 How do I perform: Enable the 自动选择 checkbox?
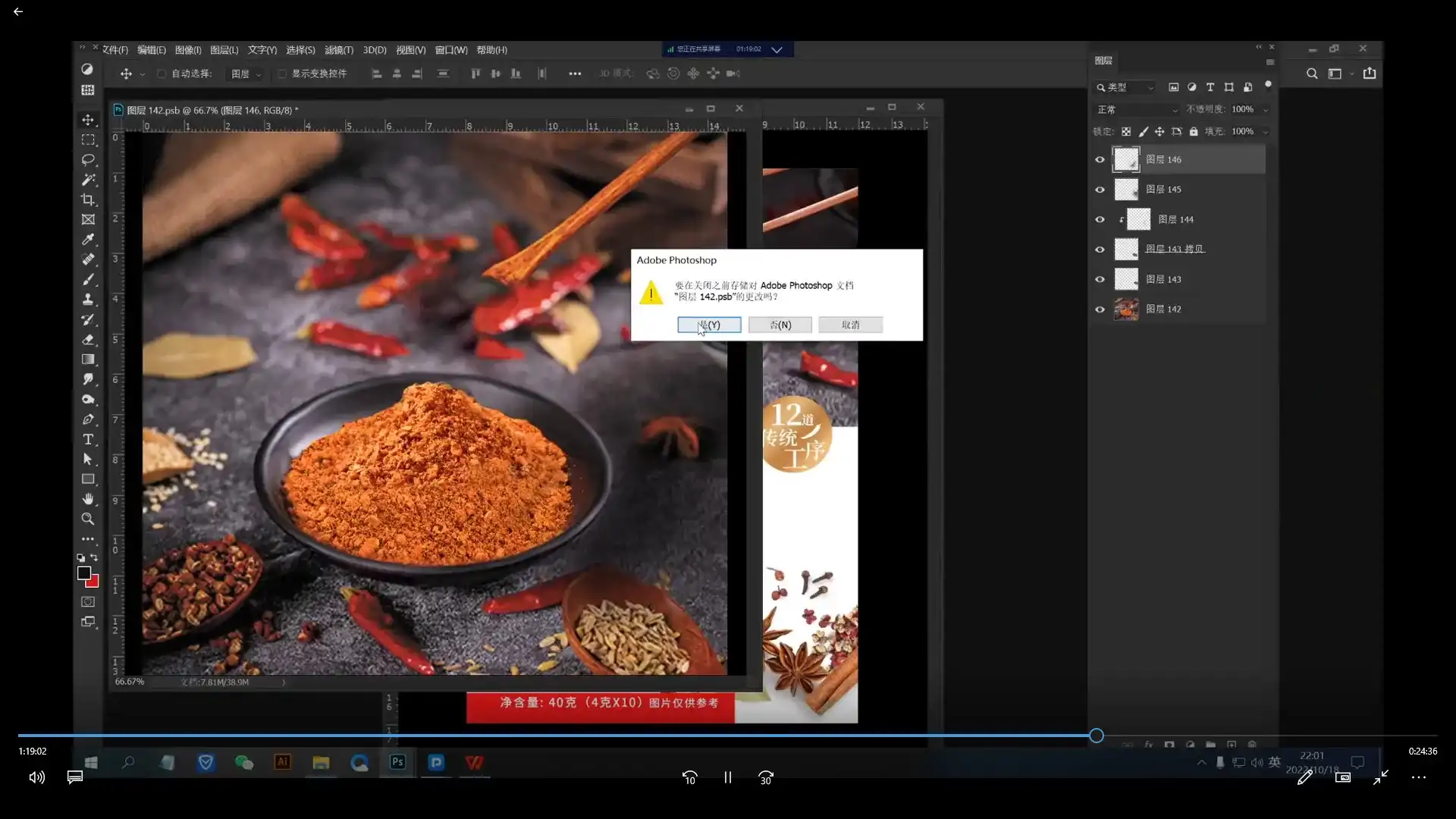162,74
